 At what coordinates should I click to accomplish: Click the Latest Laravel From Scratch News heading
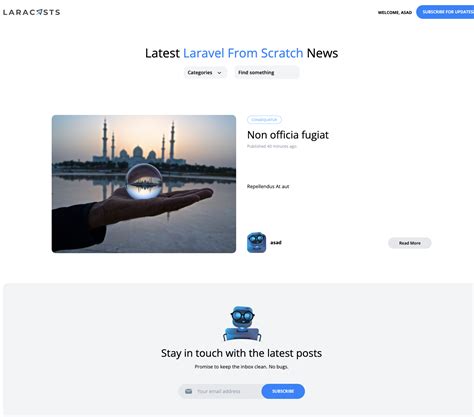coord(241,53)
